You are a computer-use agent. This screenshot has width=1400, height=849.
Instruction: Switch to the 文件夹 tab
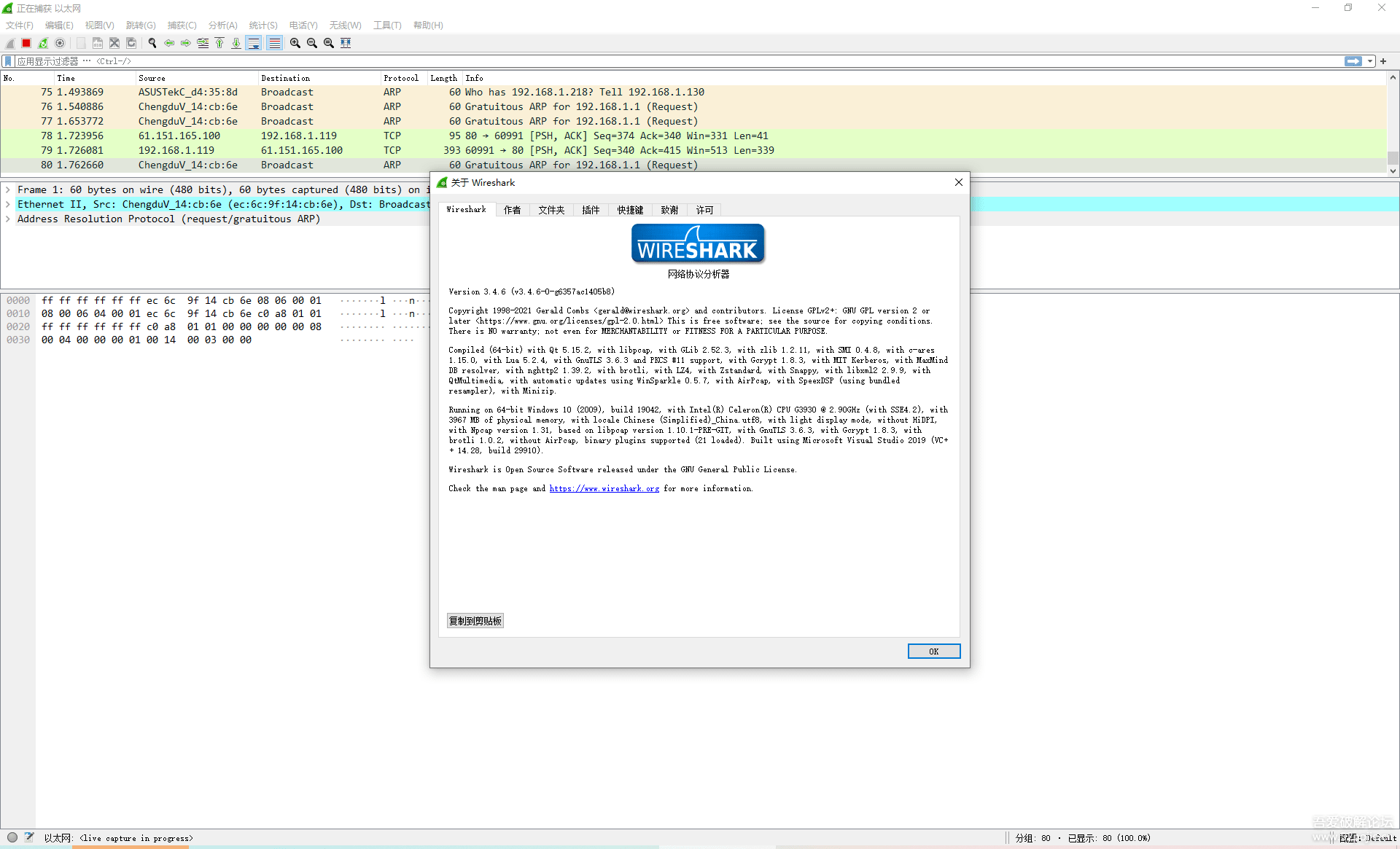(551, 210)
